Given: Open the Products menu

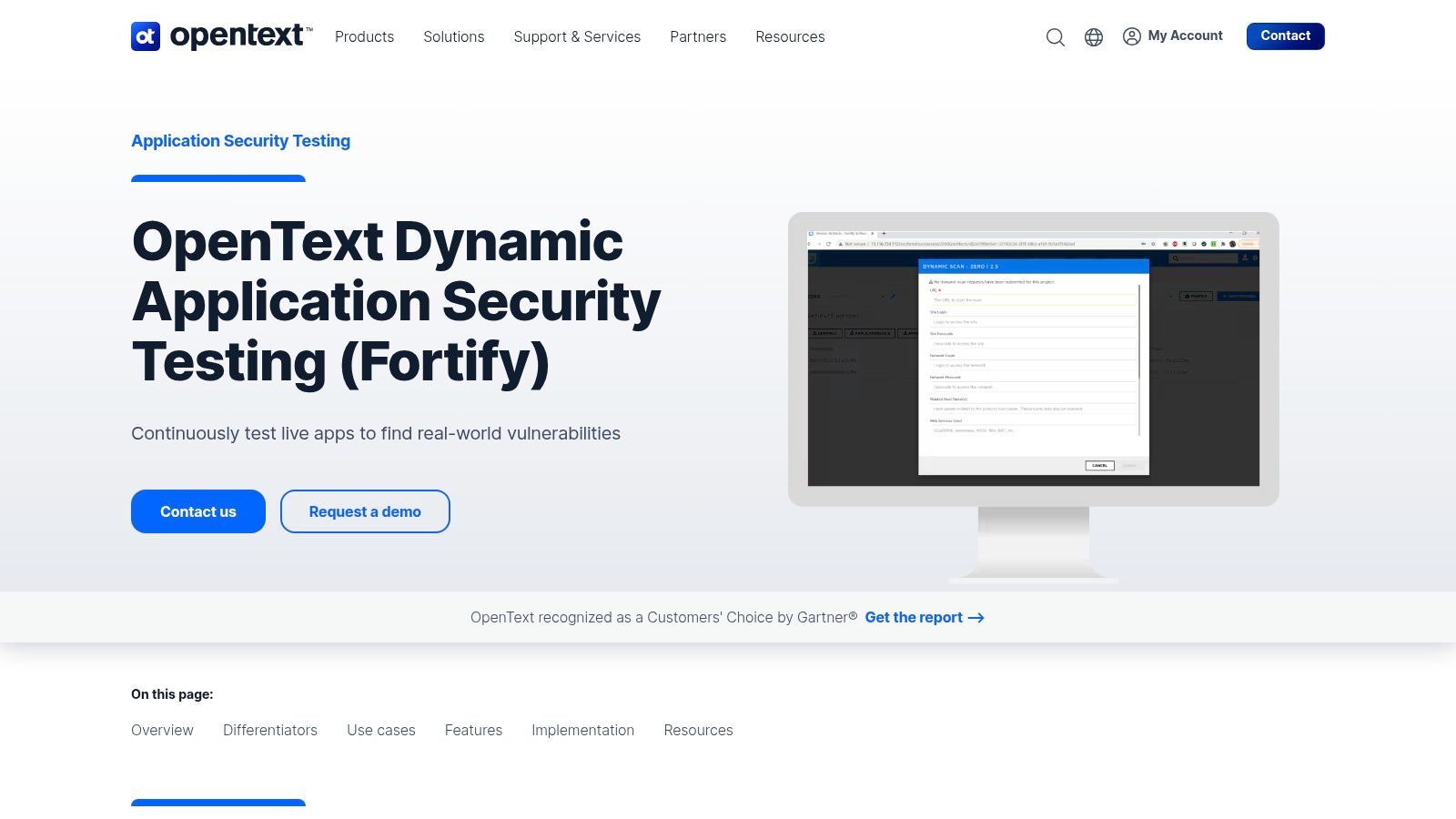Looking at the screenshot, I should [364, 36].
